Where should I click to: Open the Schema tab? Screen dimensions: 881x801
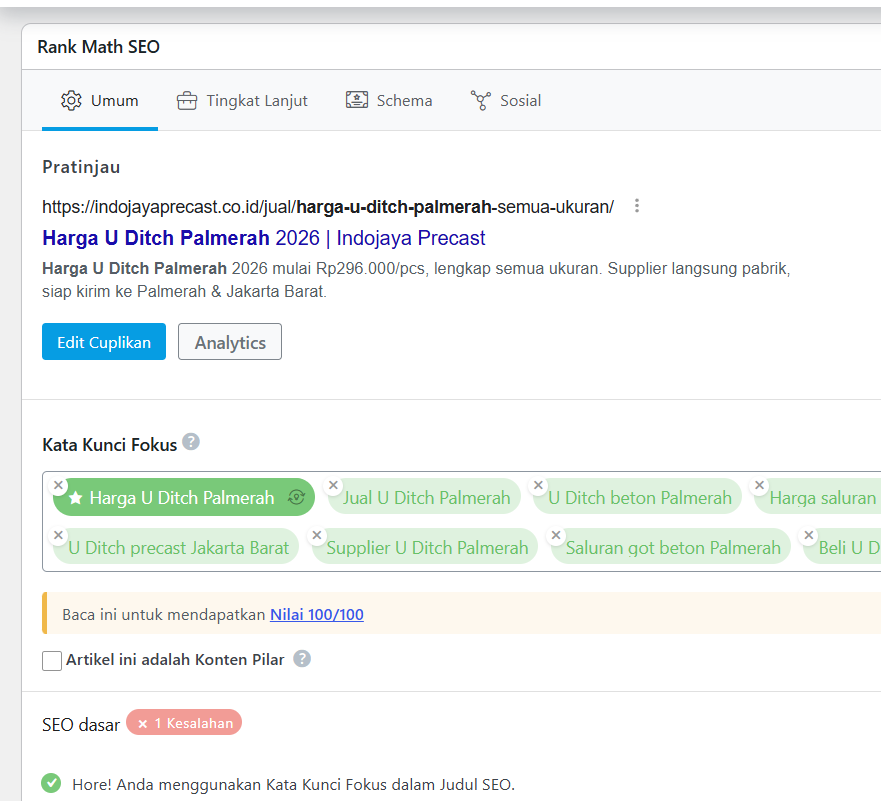pyautogui.click(x=389, y=101)
